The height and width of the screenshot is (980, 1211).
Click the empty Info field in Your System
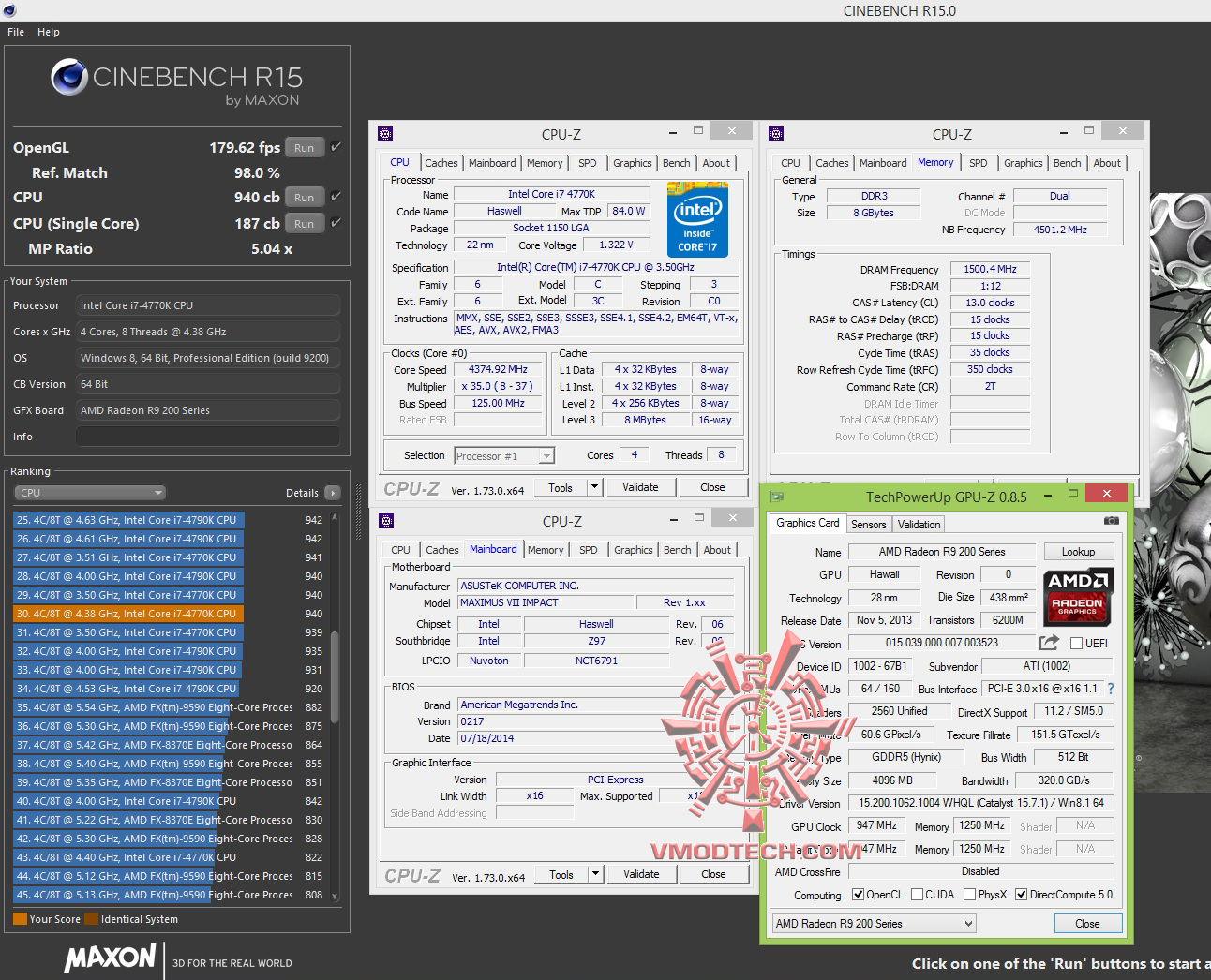(x=208, y=437)
